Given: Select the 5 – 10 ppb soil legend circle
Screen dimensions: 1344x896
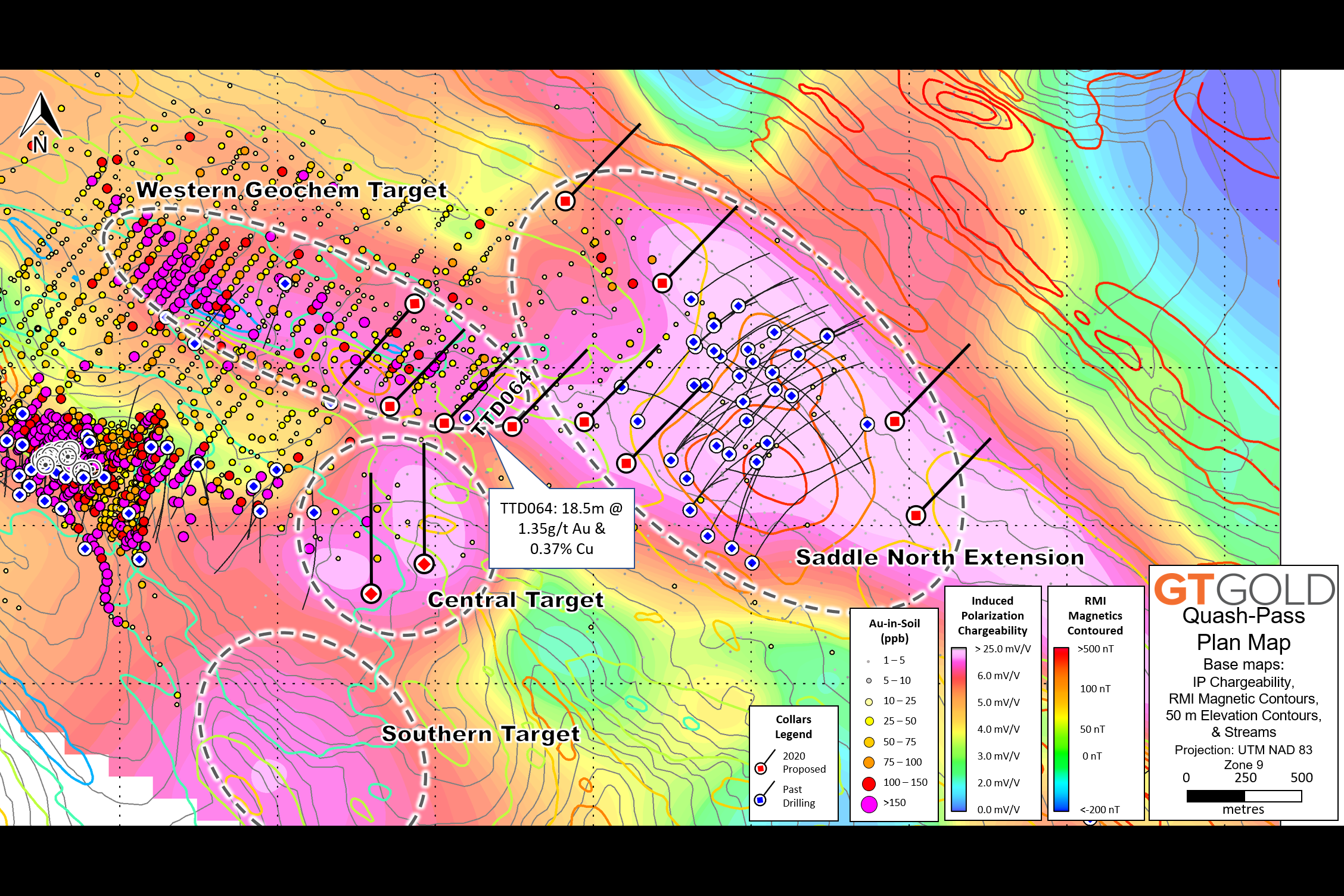Looking at the screenshot, I should click(x=869, y=681).
